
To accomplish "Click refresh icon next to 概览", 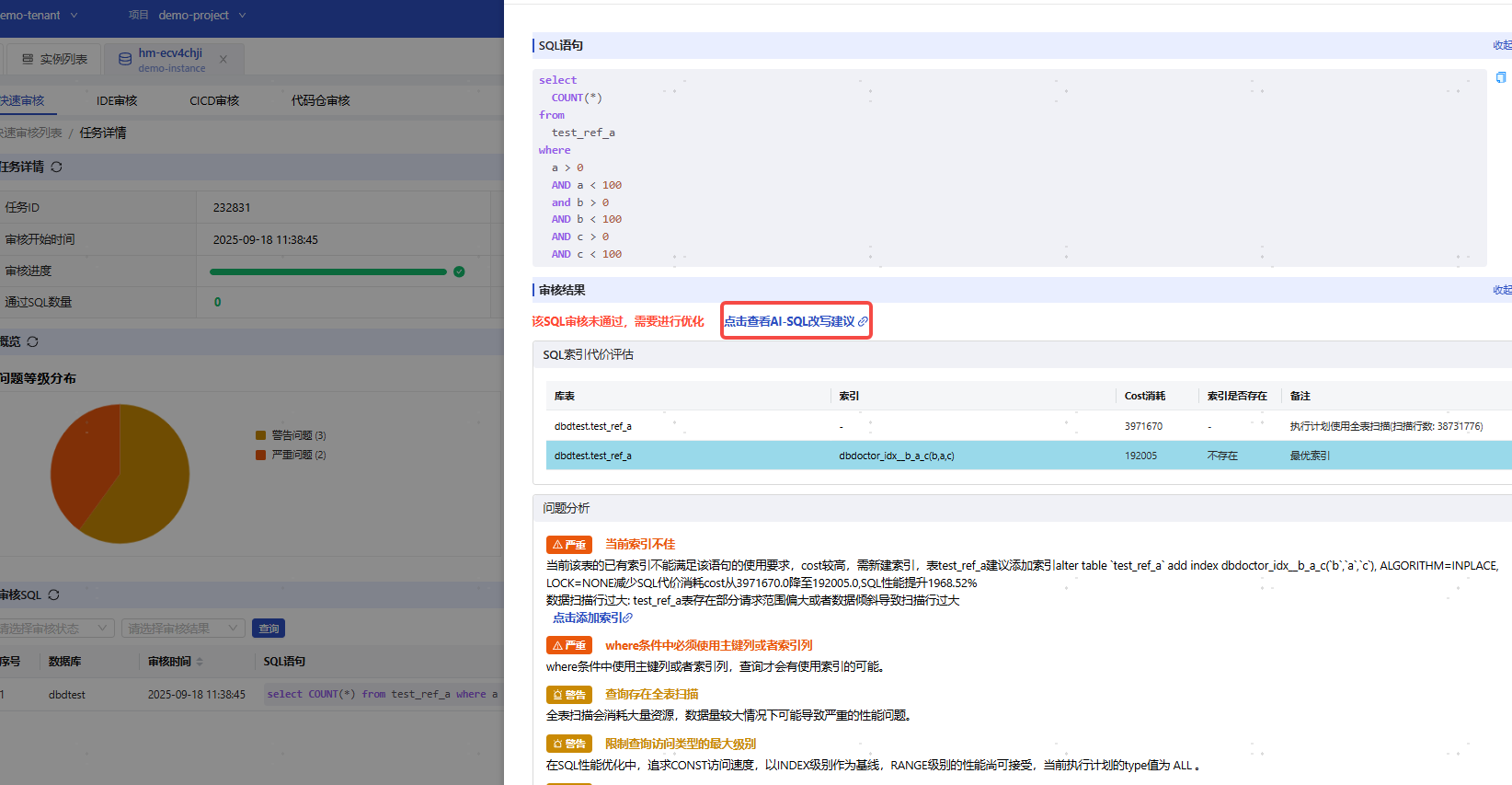I will pos(33,341).
